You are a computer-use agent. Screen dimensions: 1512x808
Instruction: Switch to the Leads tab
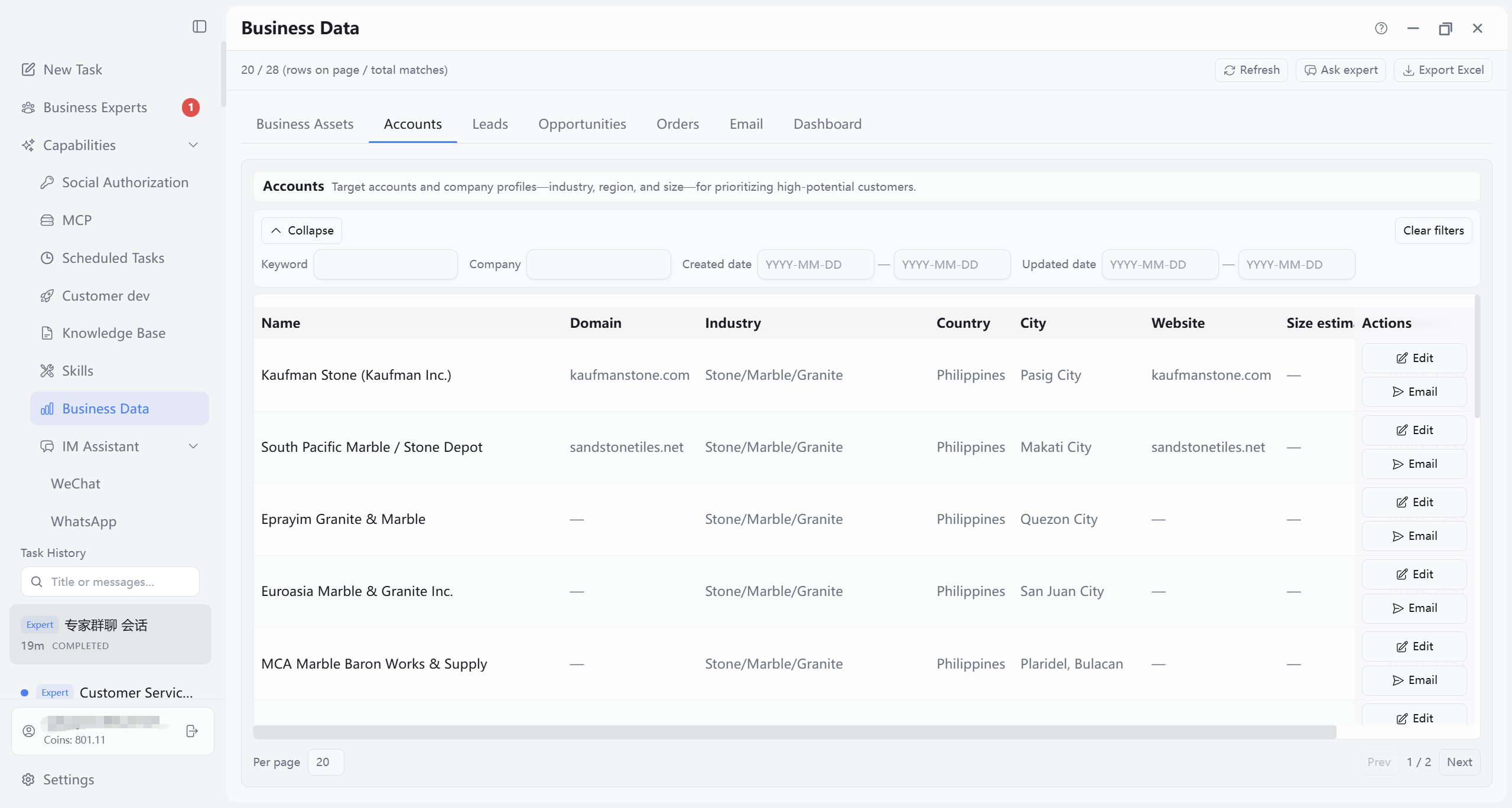[490, 124]
